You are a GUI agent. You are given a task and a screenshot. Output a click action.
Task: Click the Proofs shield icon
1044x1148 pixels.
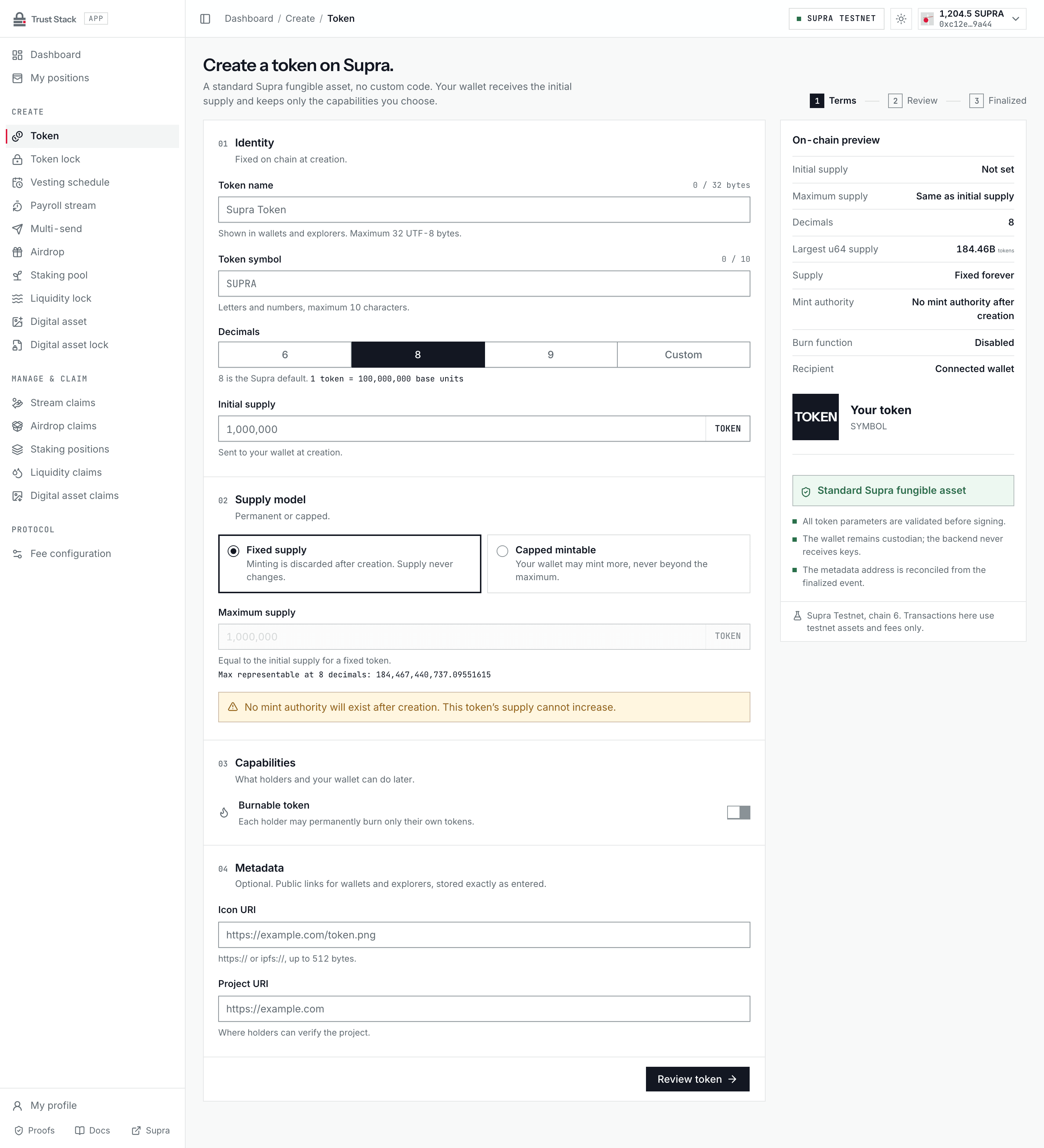point(19,1131)
